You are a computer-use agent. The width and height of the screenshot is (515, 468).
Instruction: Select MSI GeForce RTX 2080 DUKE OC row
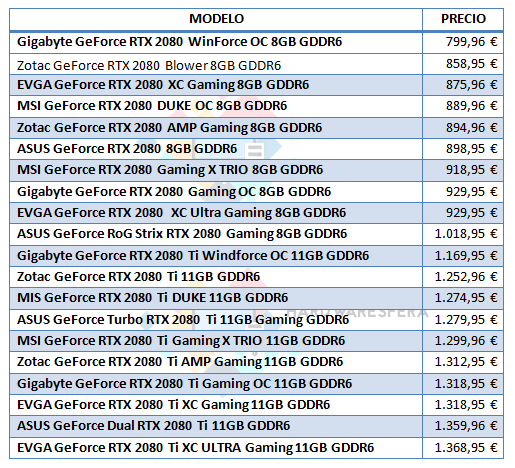tap(256, 106)
